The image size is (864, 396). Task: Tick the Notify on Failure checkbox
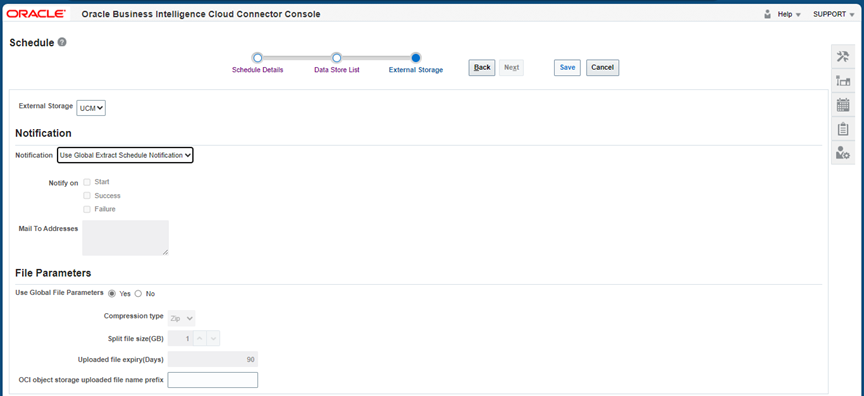click(87, 209)
